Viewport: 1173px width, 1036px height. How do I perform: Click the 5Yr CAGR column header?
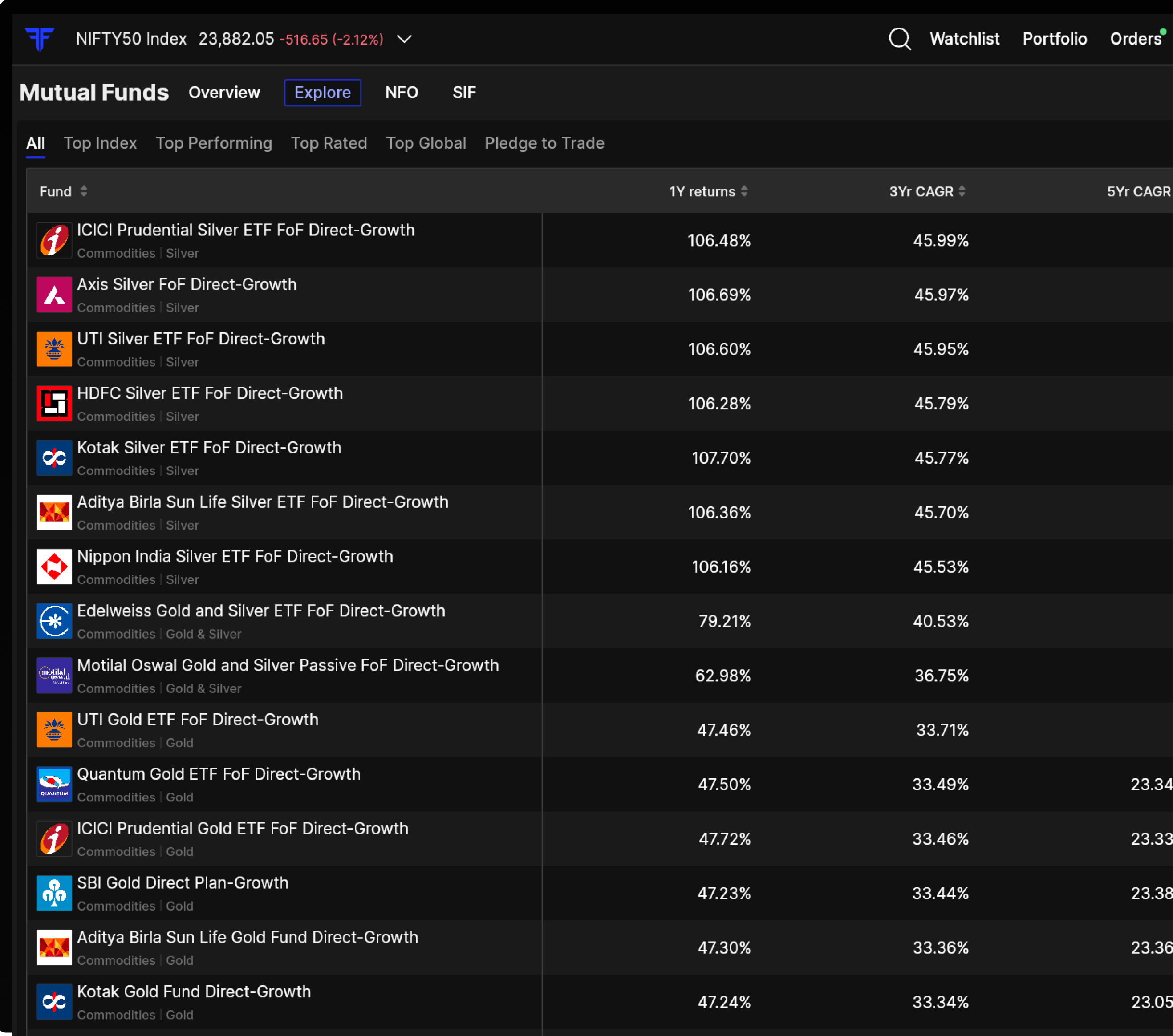pos(1139,191)
